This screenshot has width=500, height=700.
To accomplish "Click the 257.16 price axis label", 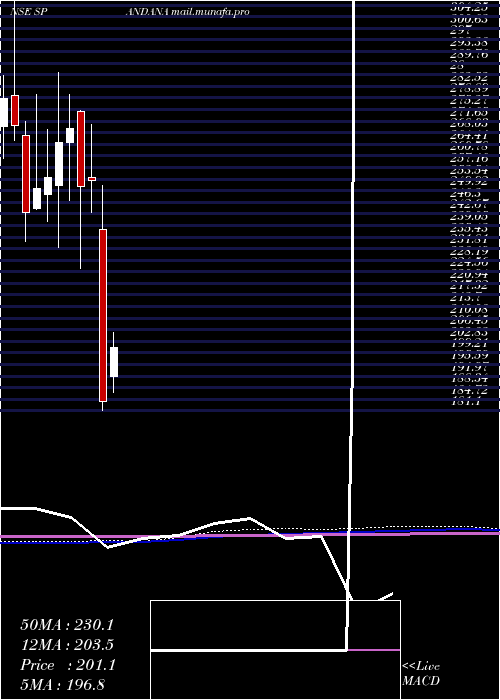I will pyautogui.click(x=469, y=159).
